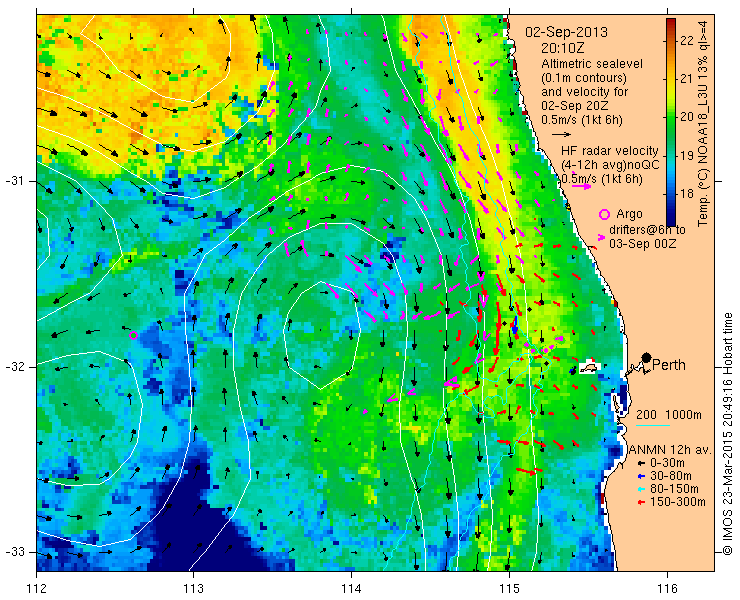Click the HF radar 0.5m/s (1kt 6h) text
The width and height of the screenshot is (740, 600).
(x=602, y=179)
